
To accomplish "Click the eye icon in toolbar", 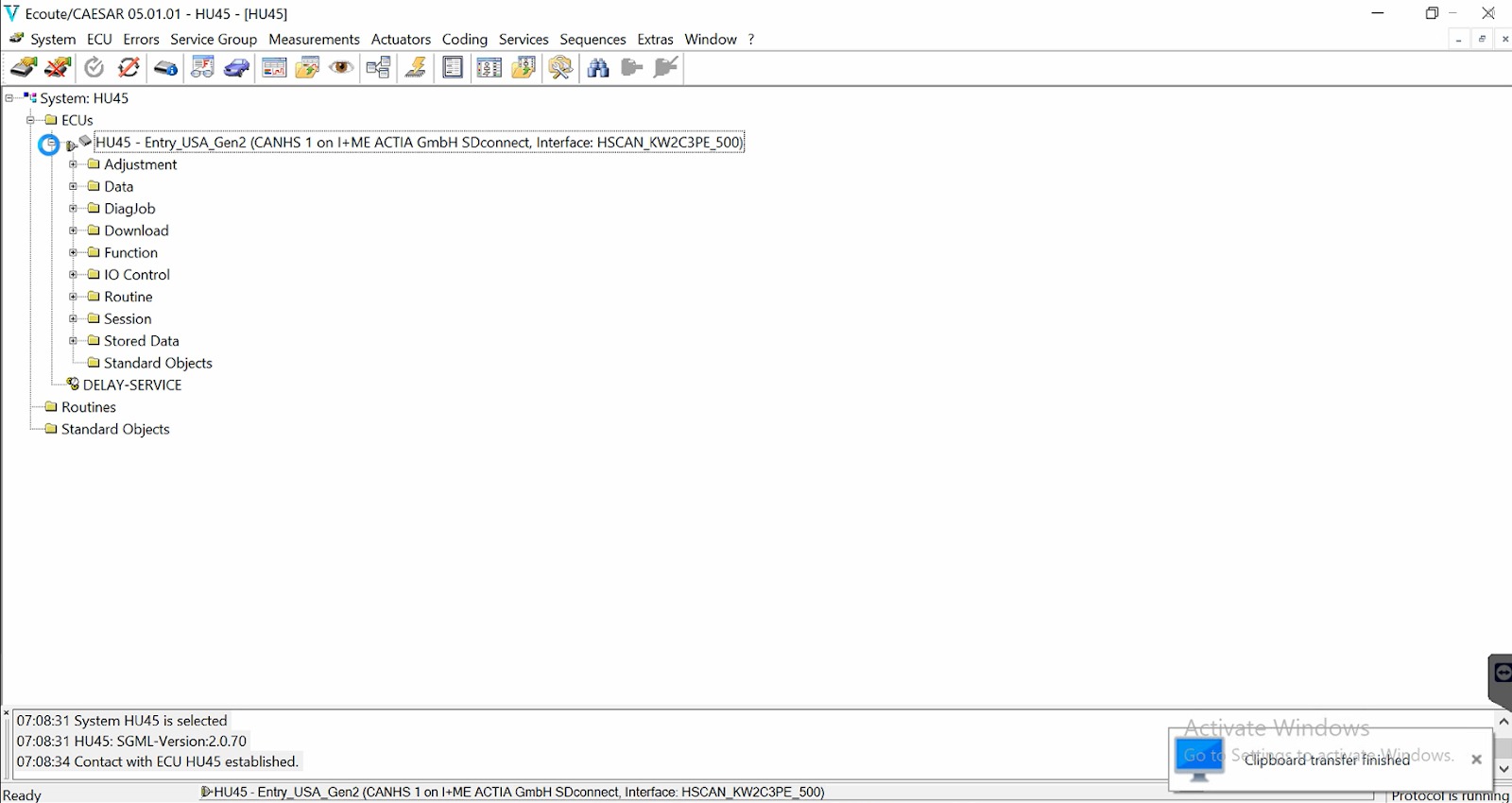I will (342, 67).
